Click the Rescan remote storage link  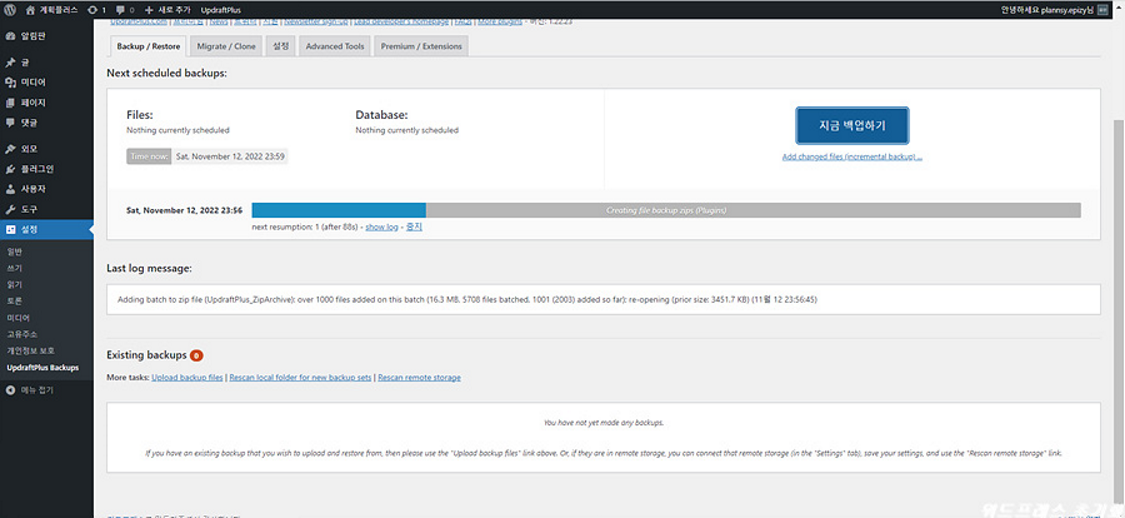tap(419, 377)
